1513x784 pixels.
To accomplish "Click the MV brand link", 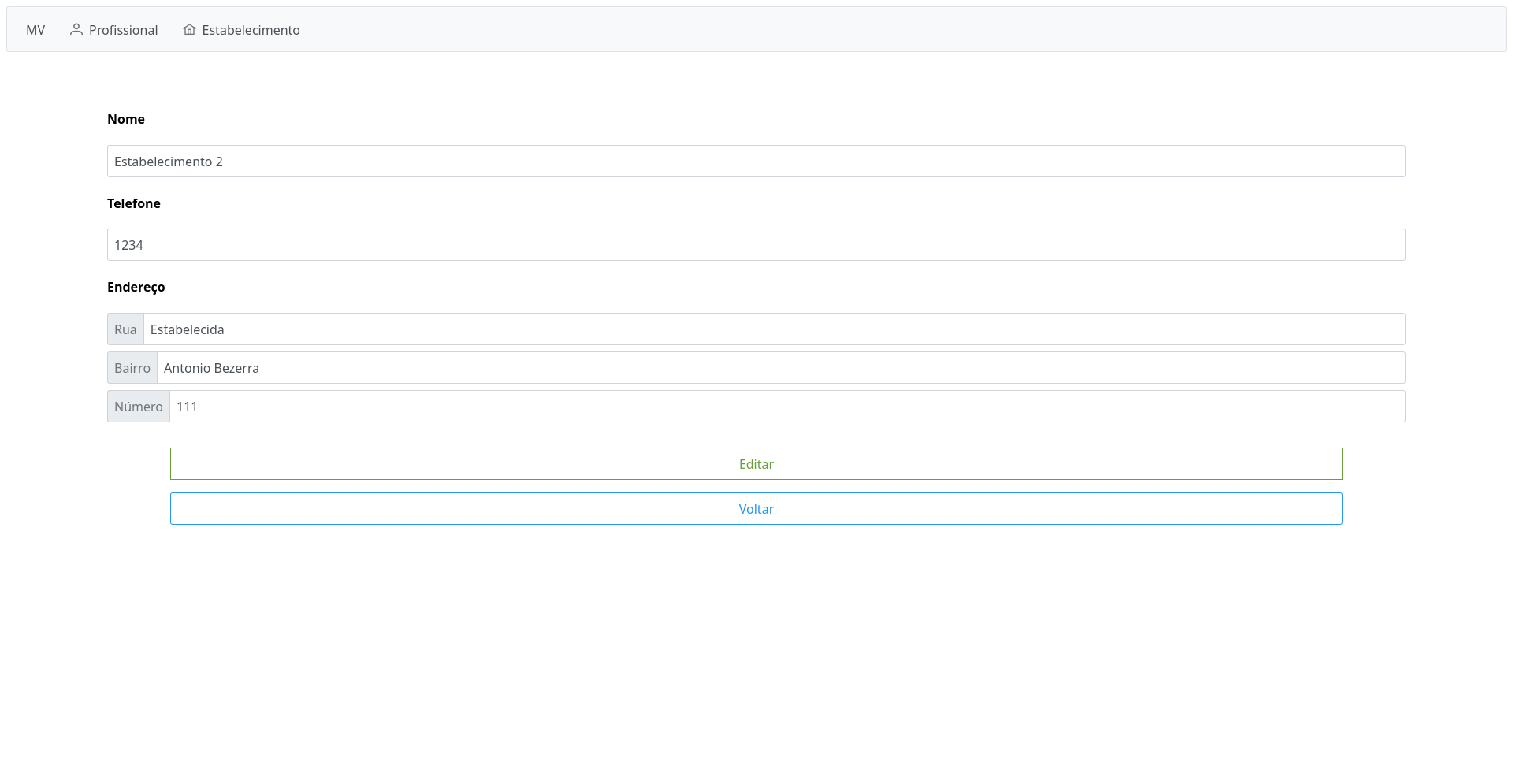I will (35, 30).
